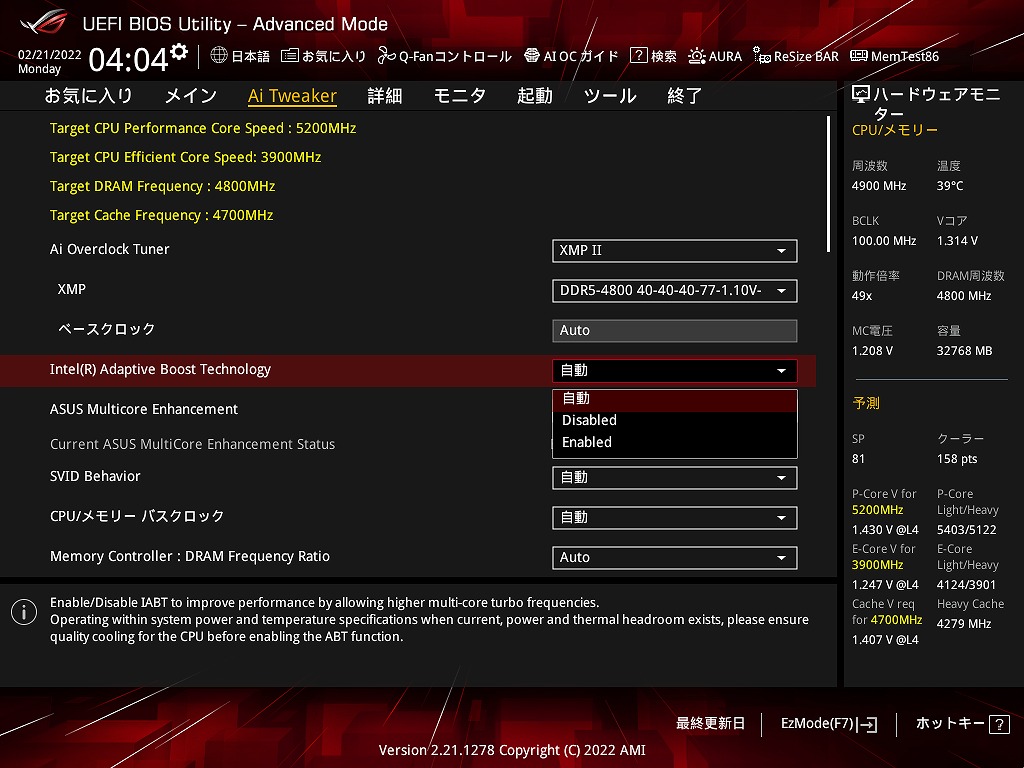Click the 04:04 clock time

(x=128, y=59)
